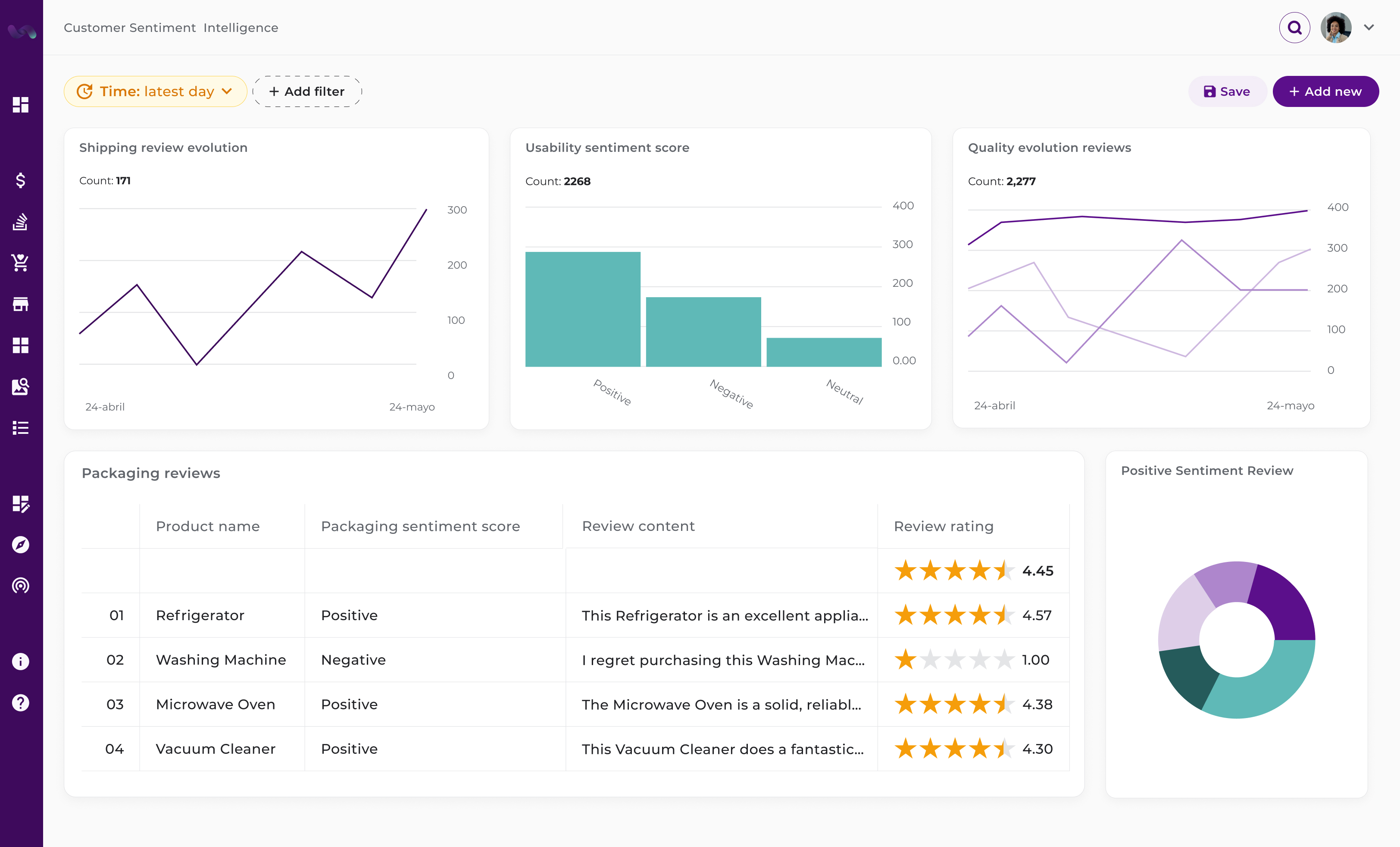This screenshot has width=1400, height=847.
Task: Click the search magnifier icon in the header
Action: point(1294,27)
